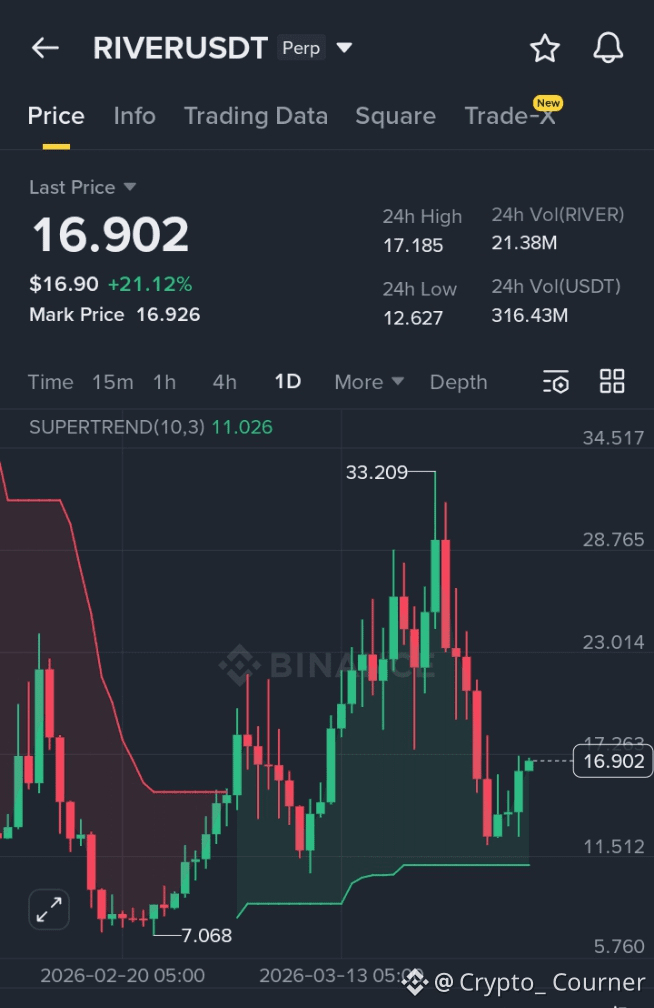The image size is (654, 1008).
Task: Tap the SUPERTREND value 11.026
Action: (242, 428)
